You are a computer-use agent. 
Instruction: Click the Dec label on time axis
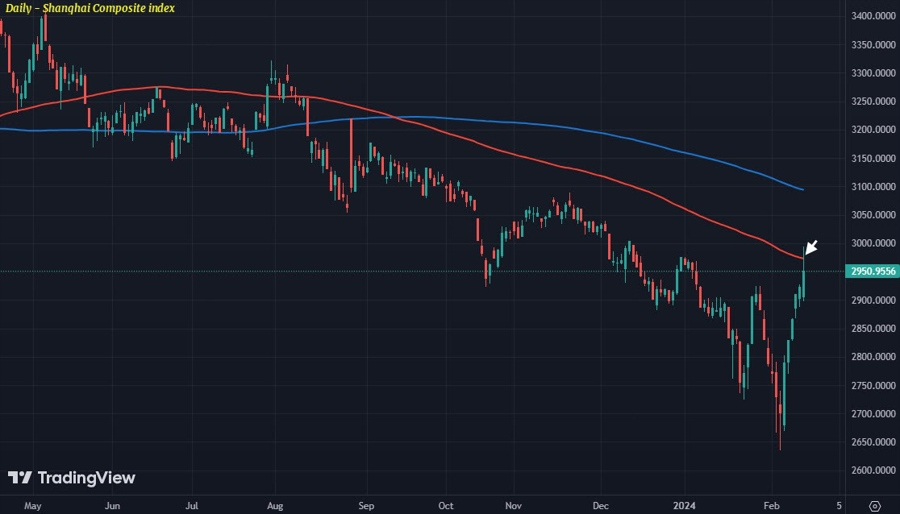click(600, 506)
